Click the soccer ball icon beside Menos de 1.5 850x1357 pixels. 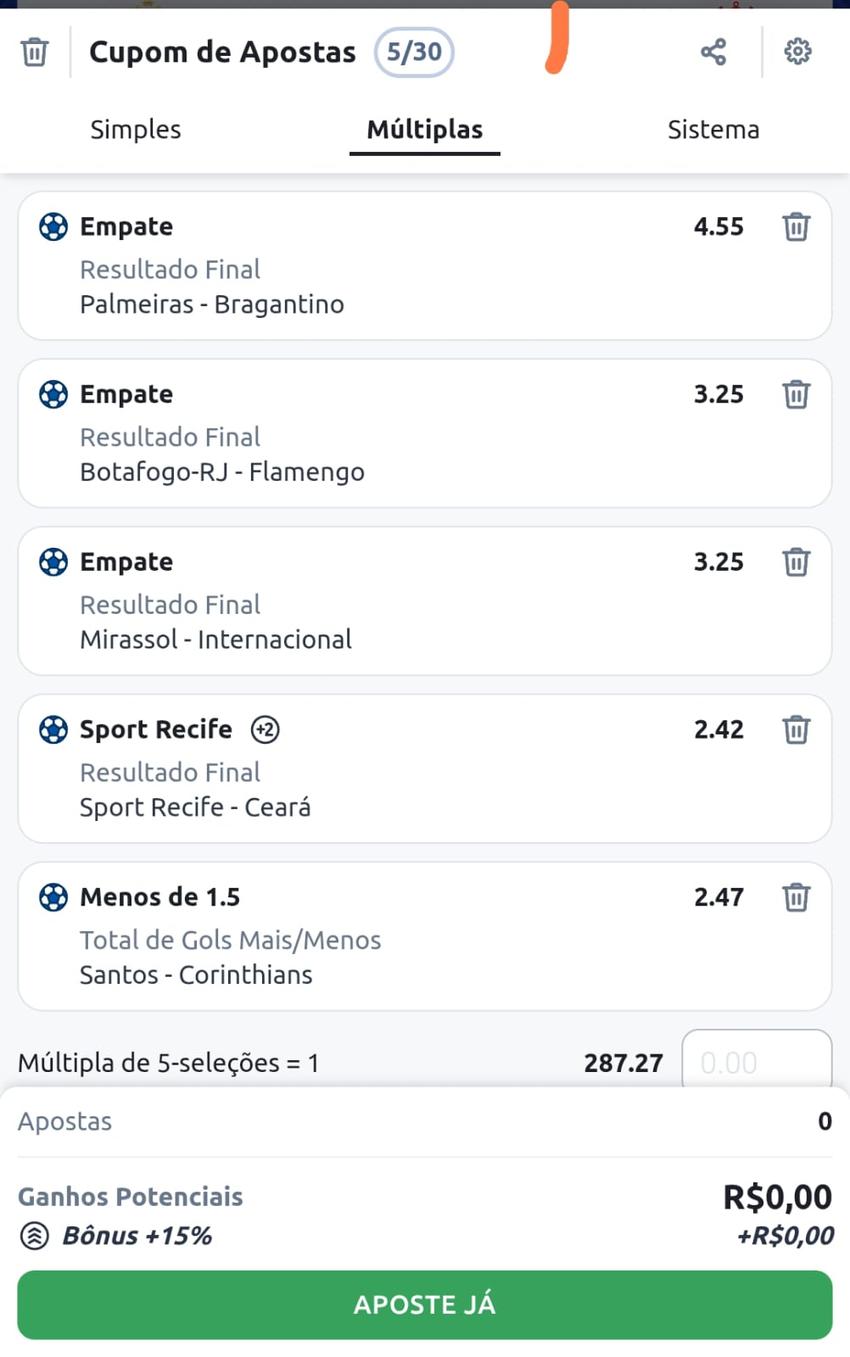[53, 897]
